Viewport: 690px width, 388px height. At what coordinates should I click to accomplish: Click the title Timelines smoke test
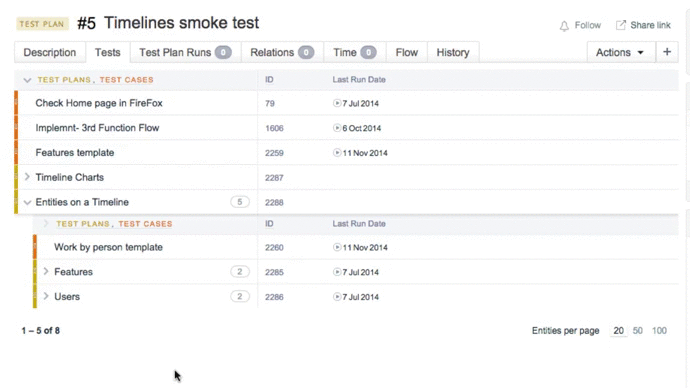(181, 22)
